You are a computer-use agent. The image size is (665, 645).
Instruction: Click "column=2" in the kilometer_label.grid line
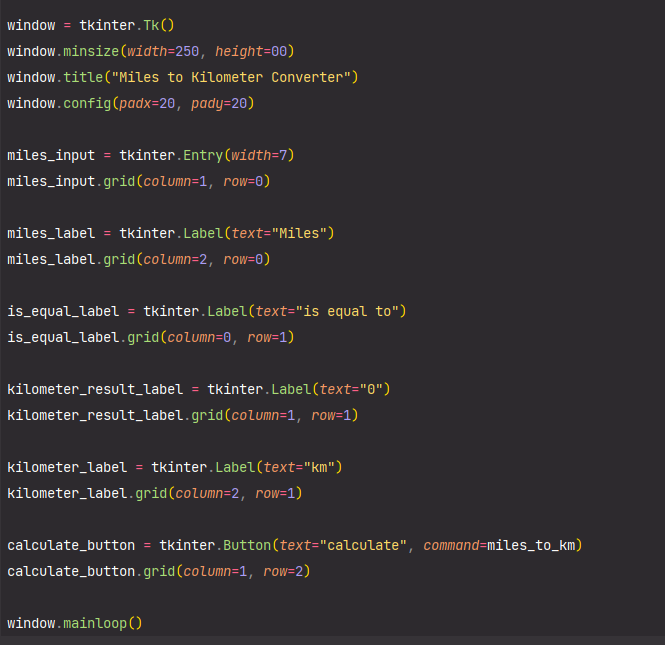[207, 494]
